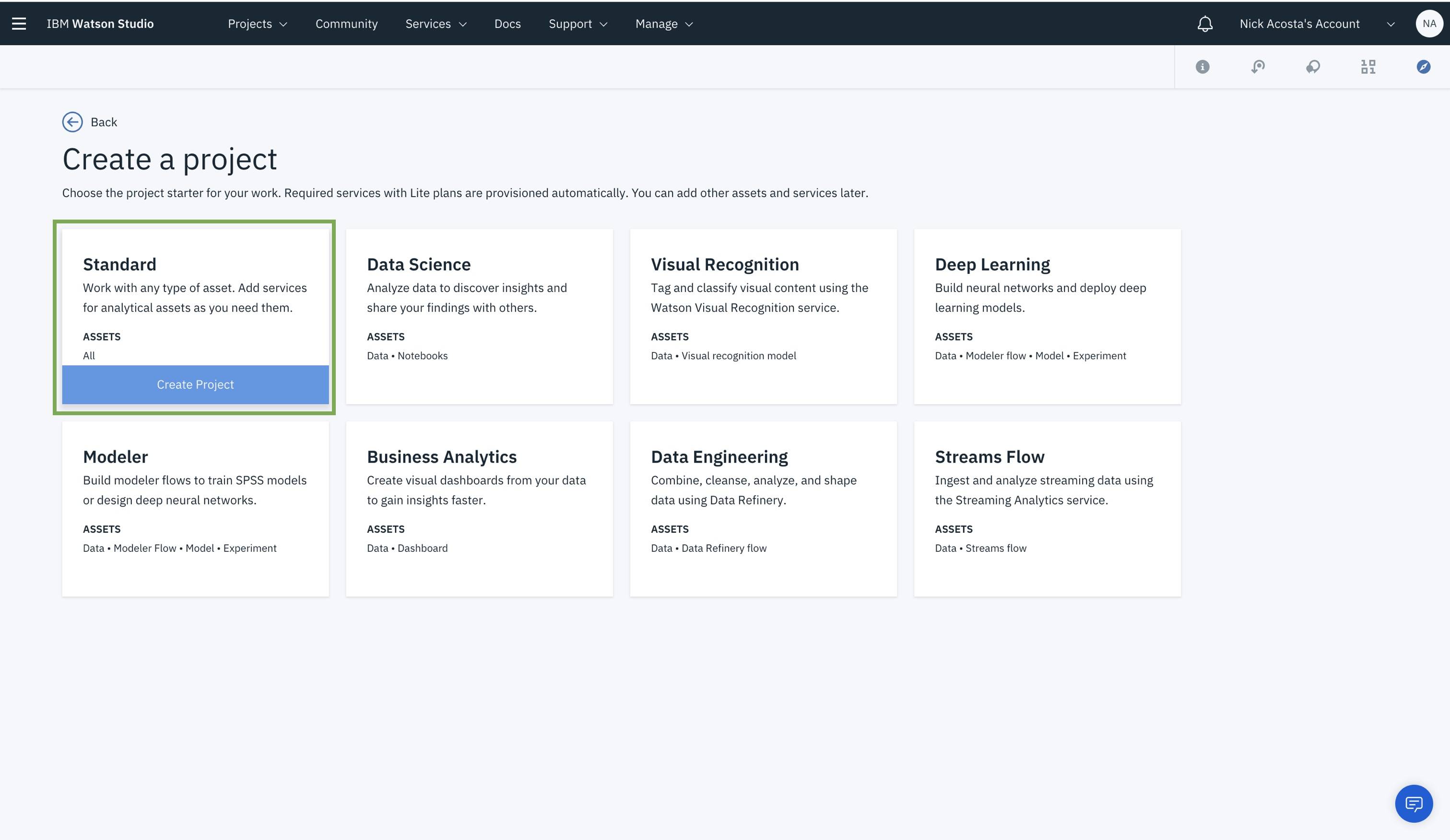Pick the Streams Flow project card

1047,509
